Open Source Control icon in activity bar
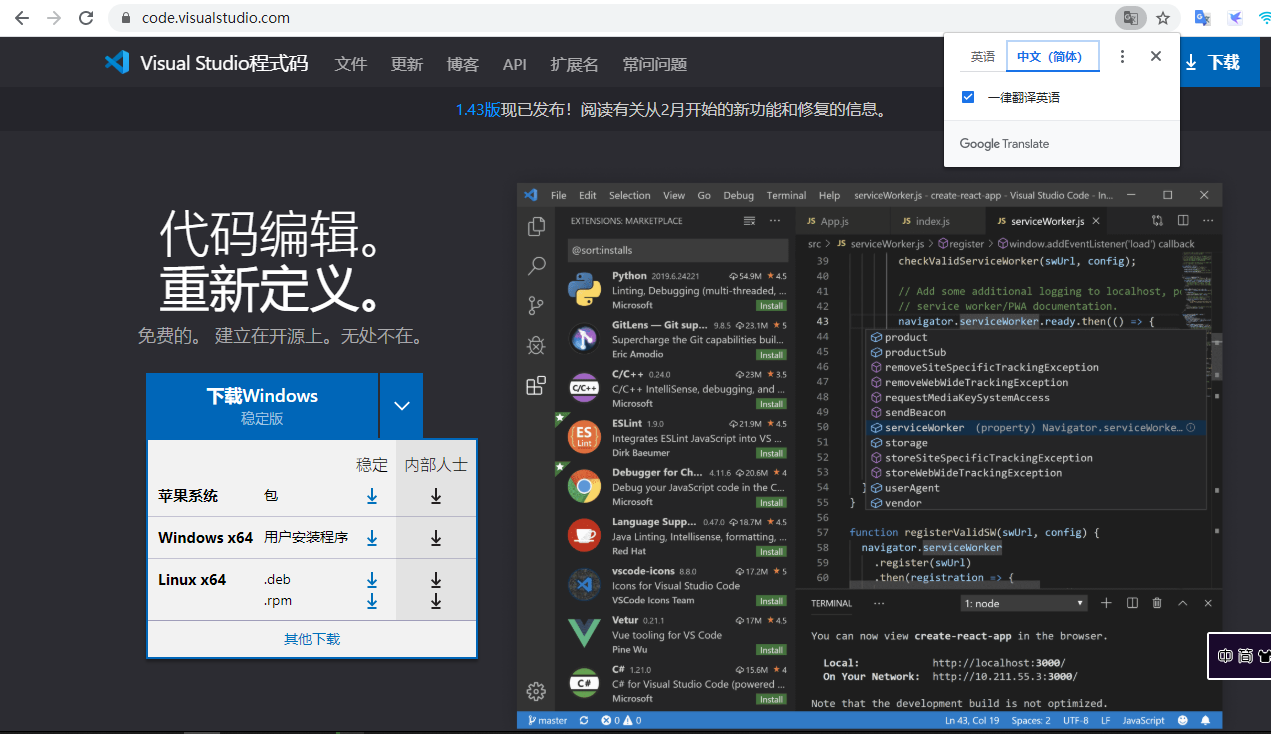The image size is (1271, 734). click(537, 306)
